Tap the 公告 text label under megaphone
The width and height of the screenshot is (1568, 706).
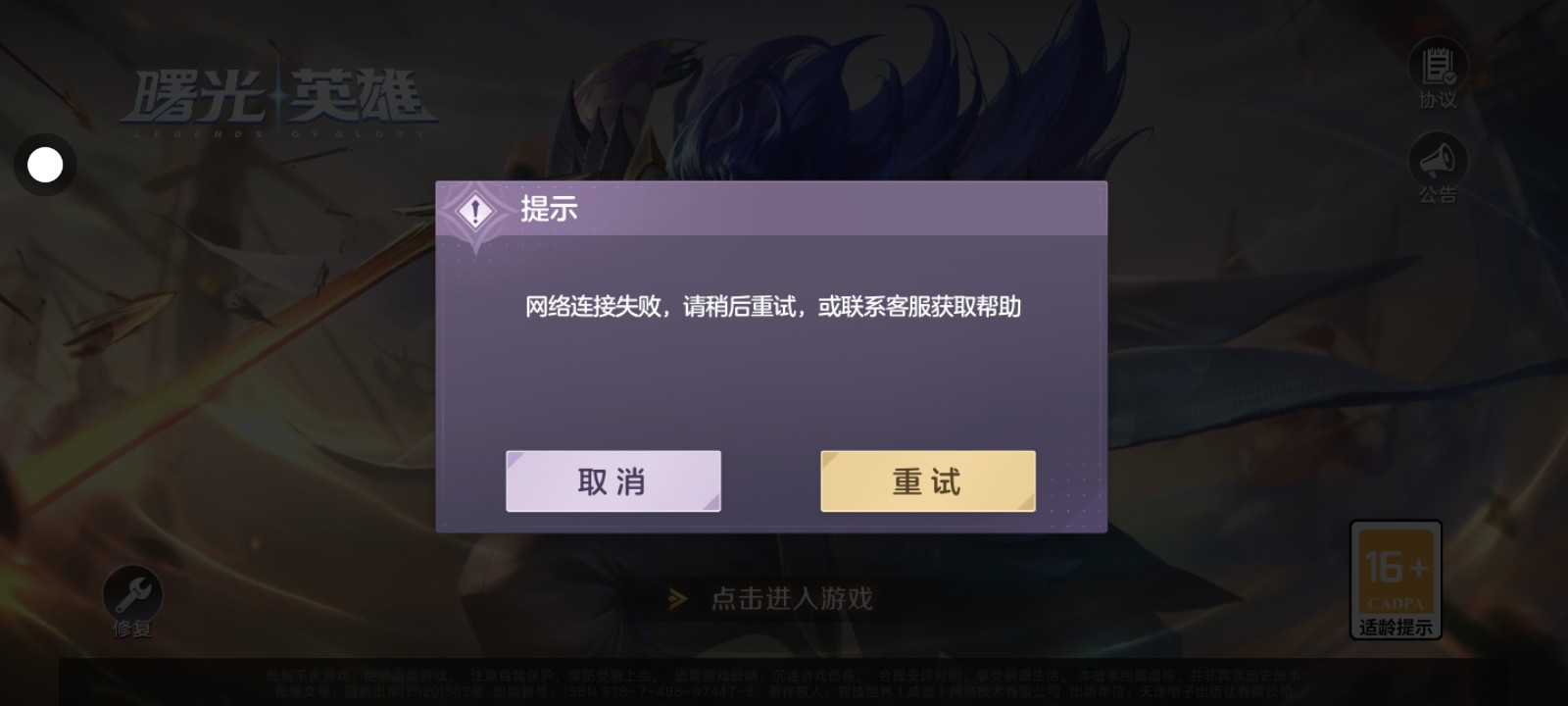point(1438,195)
